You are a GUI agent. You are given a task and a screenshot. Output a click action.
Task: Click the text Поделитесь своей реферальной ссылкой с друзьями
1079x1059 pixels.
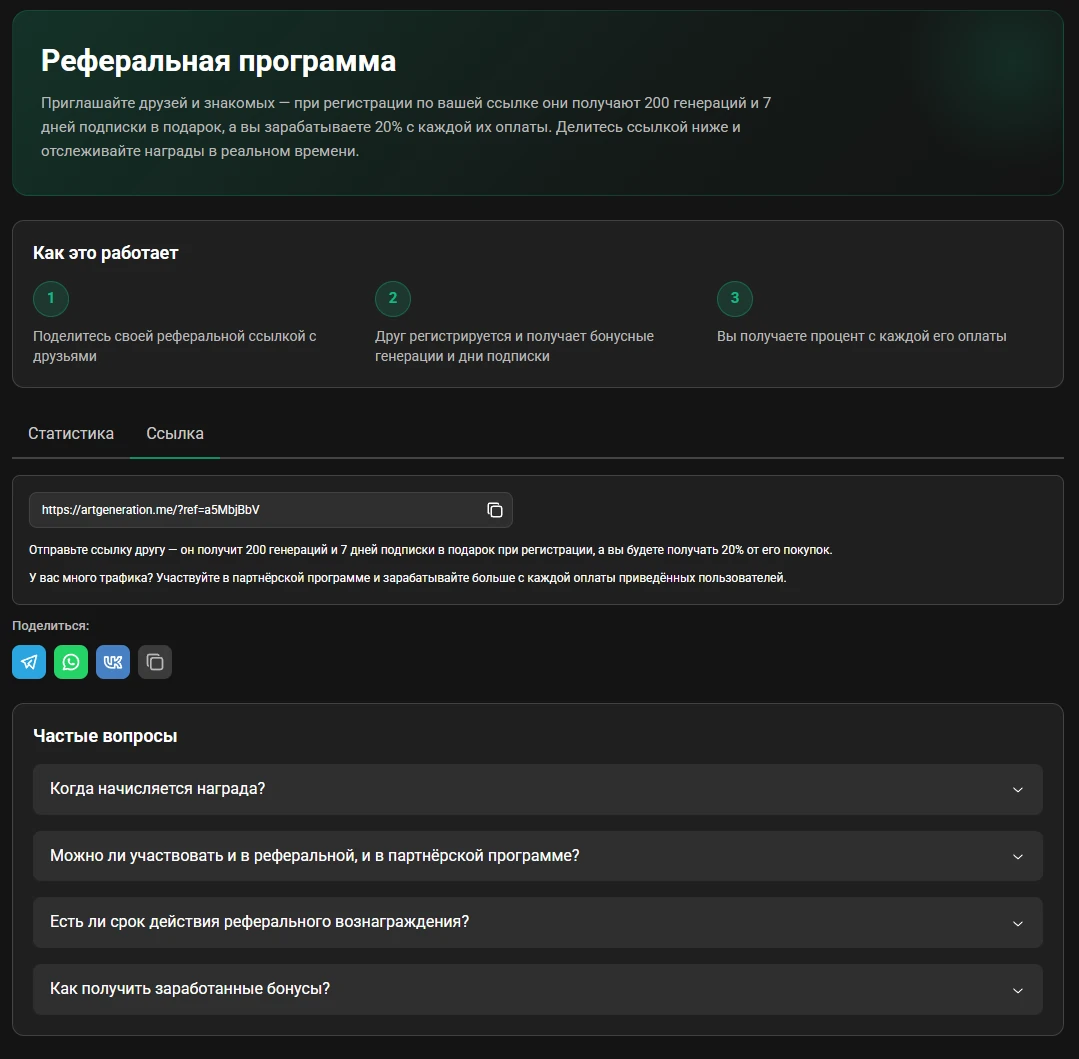[175, 346]
